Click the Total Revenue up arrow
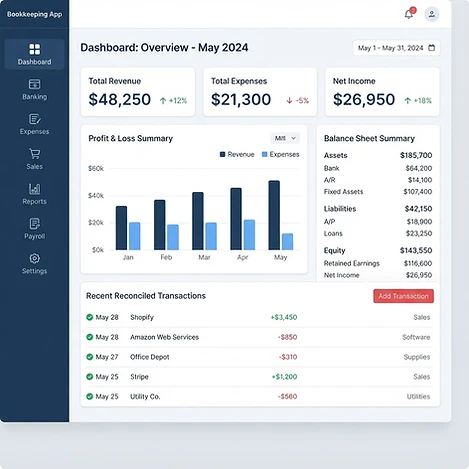Image resolution: width=469 pixels, height=469 pixels. pos(163,101)
